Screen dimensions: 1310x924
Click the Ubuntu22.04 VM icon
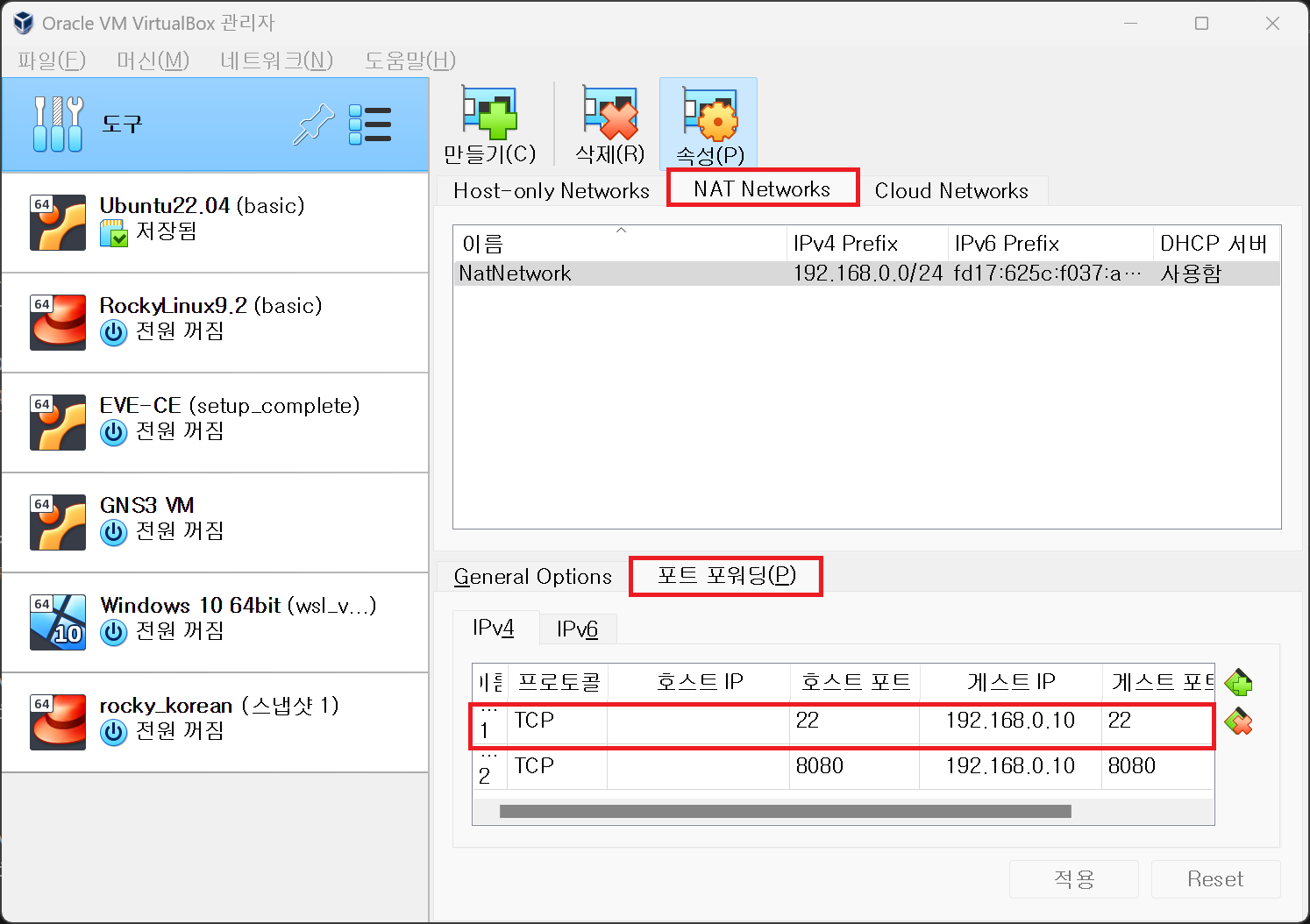pyautogui.click(x=58, y=223)
